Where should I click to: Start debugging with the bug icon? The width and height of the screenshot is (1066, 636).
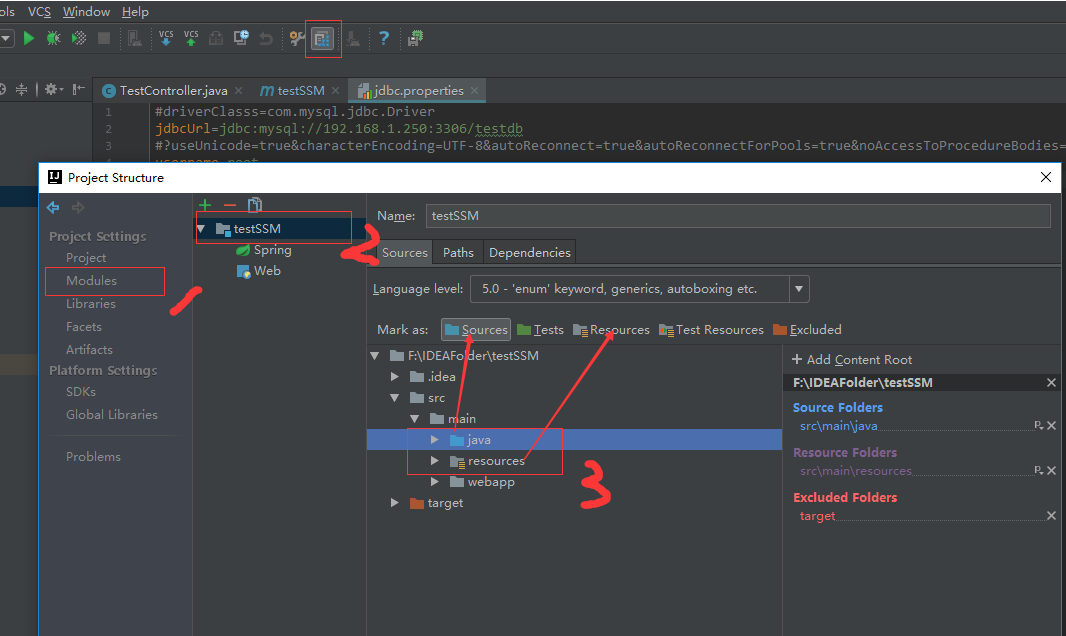click(53, 38)
